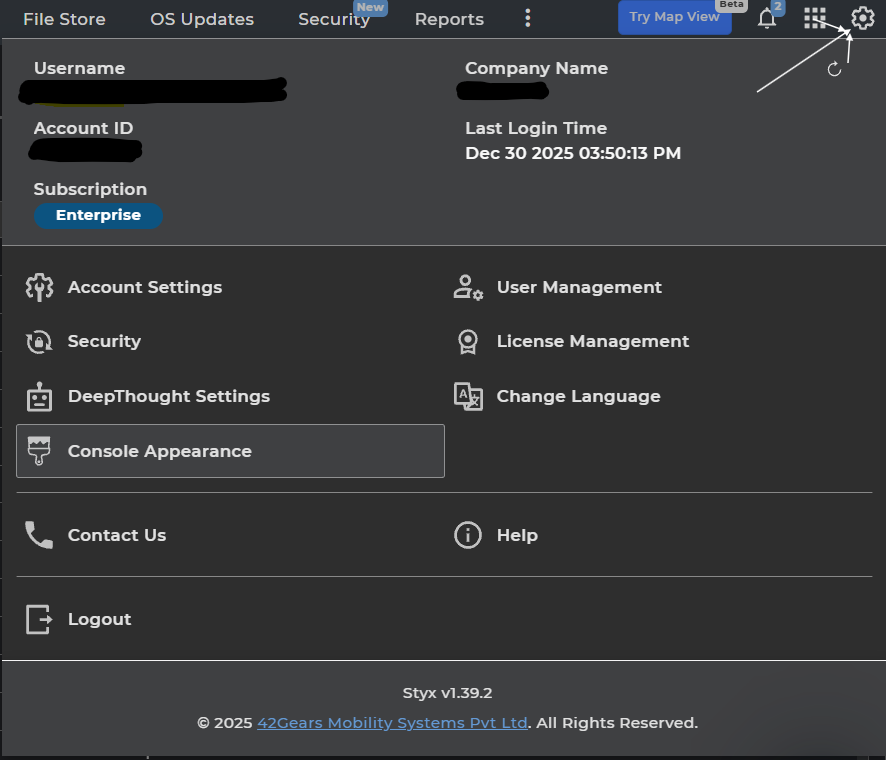
Task: Follow the 42Gears Mobility Systems link
Action: pos(392,722)
